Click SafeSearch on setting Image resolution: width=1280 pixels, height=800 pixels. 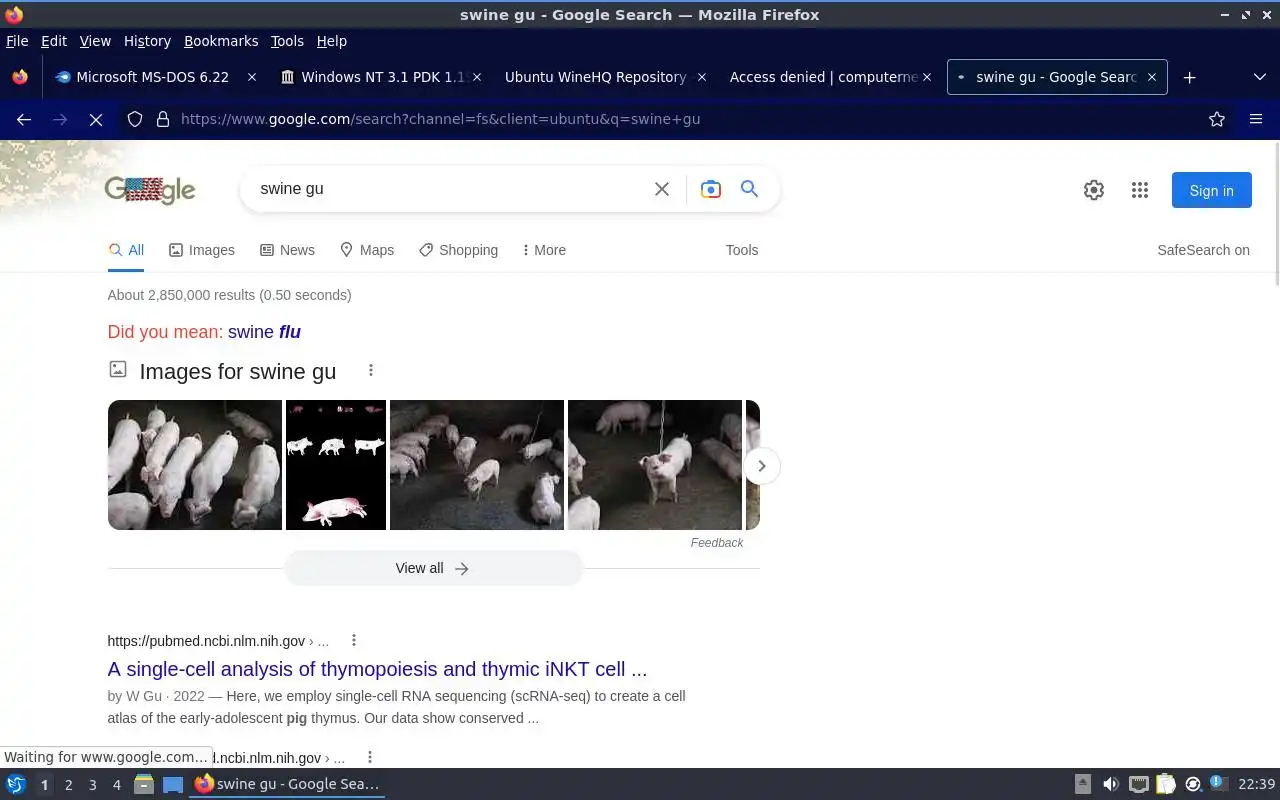(1203, 250)
